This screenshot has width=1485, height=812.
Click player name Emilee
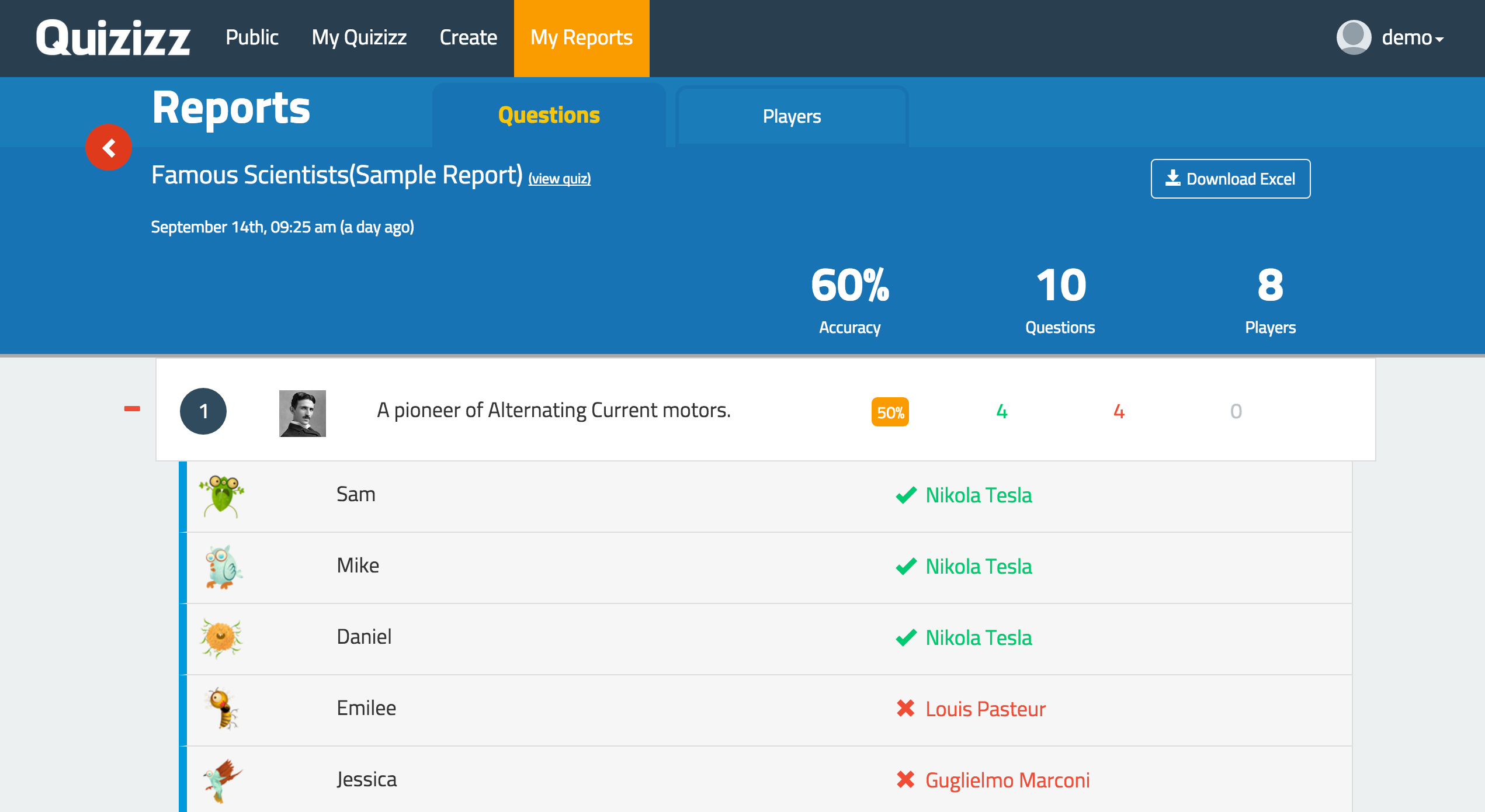click(366, 708)
